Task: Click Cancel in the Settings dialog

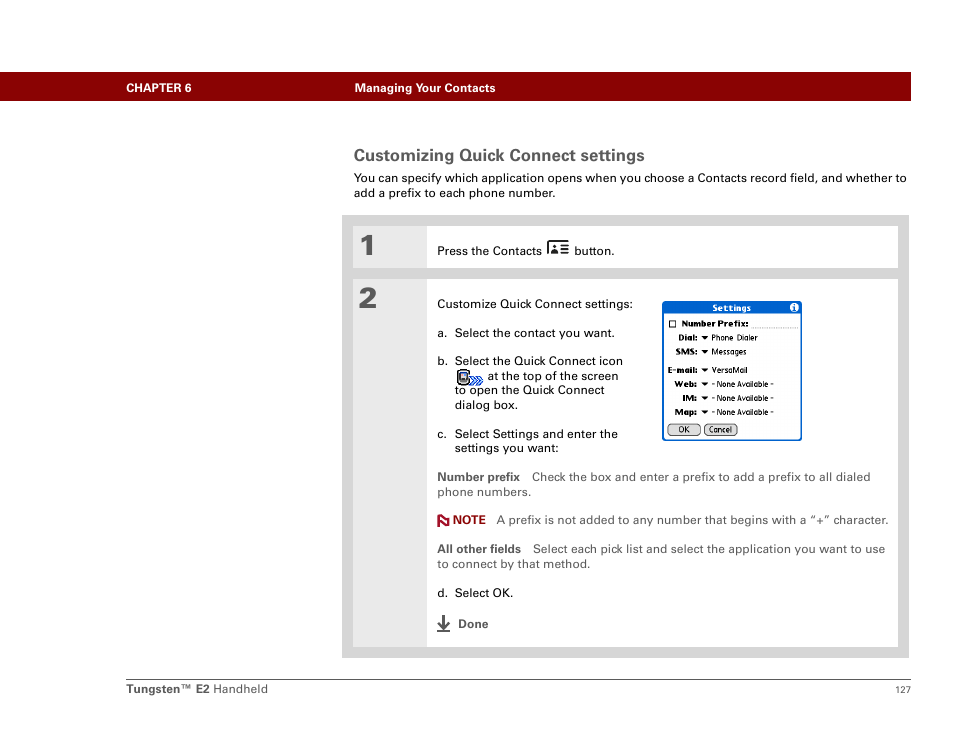Action: (x=720, y=430)
